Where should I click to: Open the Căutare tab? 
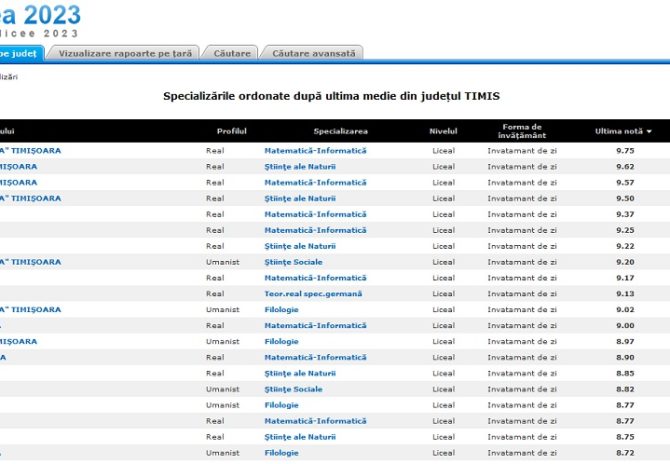(232, 53)
